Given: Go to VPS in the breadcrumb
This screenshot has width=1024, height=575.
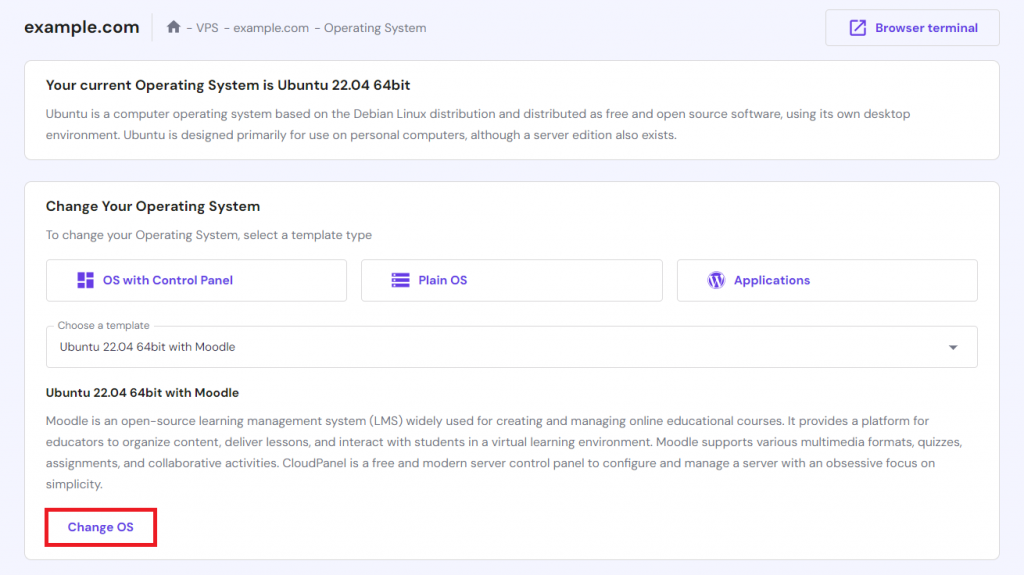Looking at the screenshot, I should click(x=208, y=28).
